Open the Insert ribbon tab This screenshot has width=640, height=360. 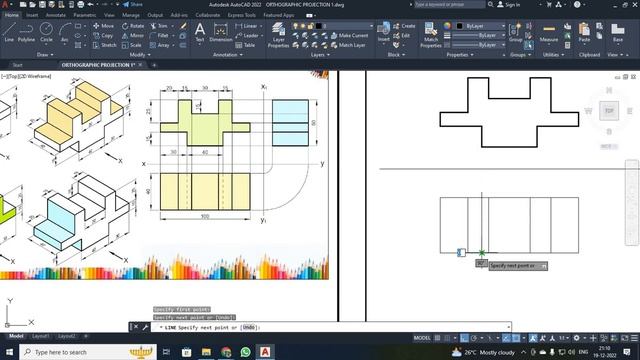(32, 15)
